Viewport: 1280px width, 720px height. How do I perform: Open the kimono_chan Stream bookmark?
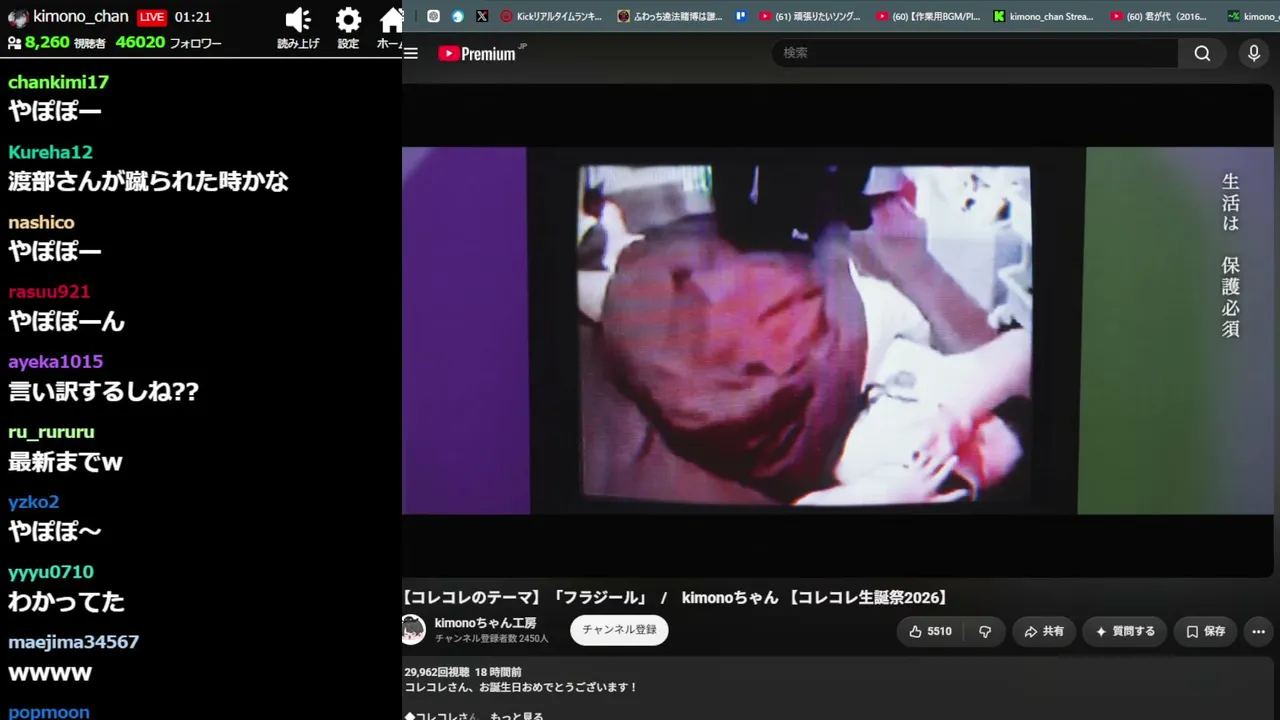coord(1044,16)
